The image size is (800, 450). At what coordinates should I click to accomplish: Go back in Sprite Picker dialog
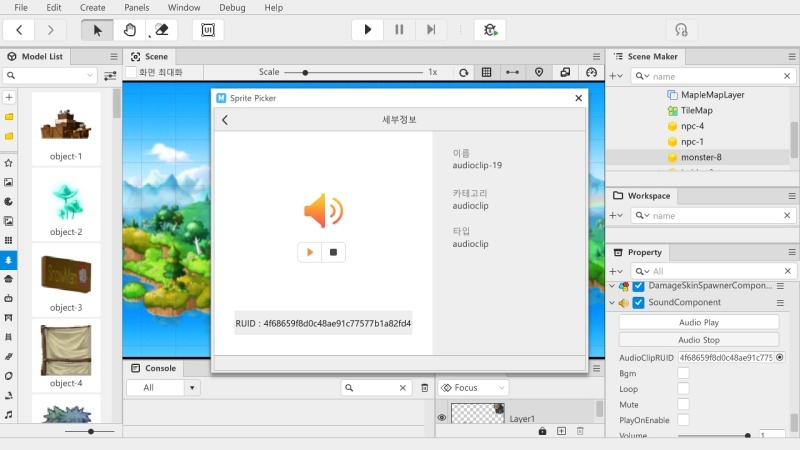point(225,120)
